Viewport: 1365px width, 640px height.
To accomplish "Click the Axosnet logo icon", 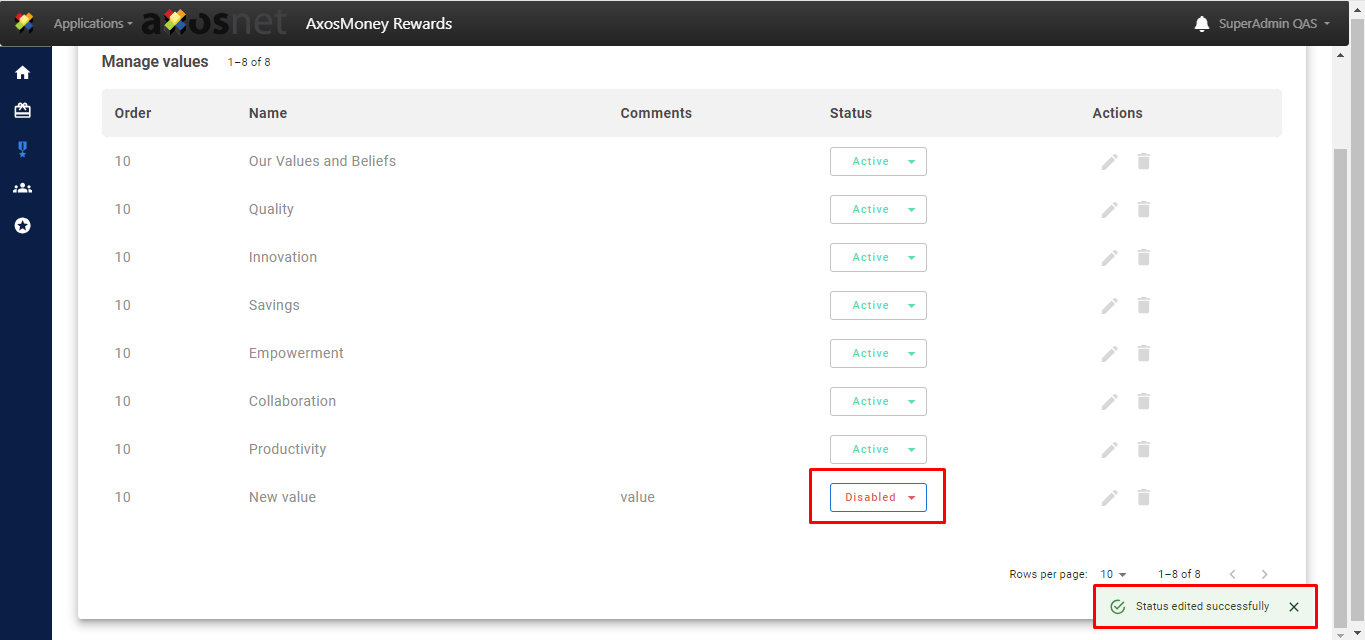I will point(24,23).
